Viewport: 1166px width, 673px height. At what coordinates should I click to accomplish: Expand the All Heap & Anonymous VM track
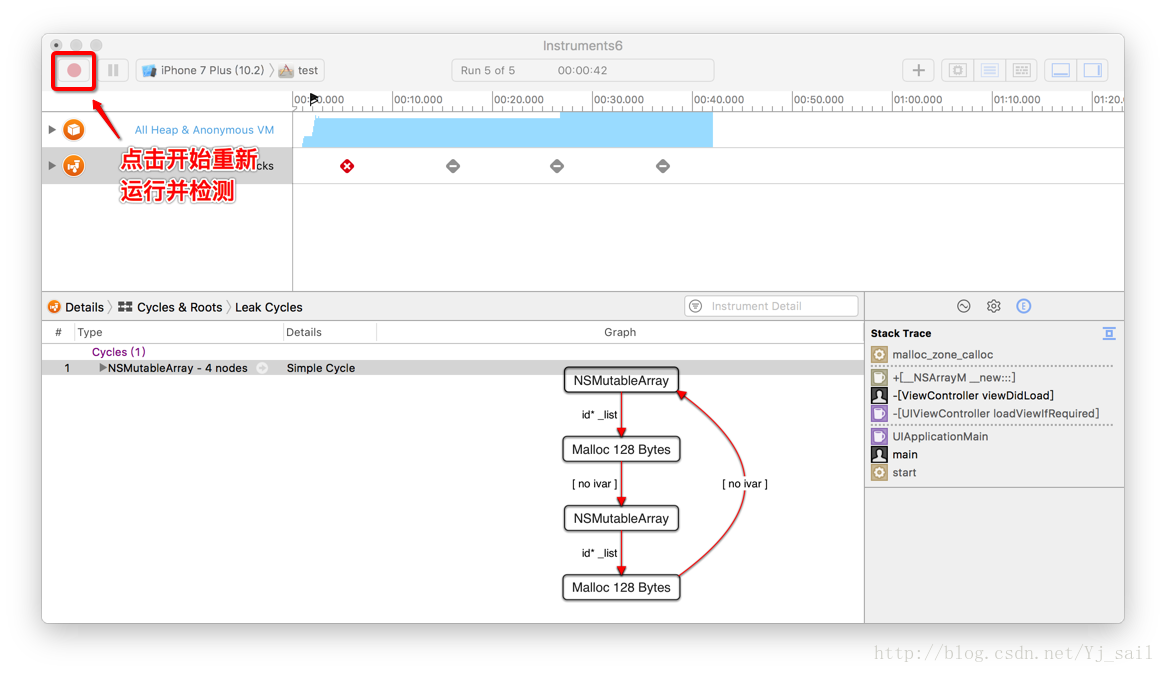[52, 130]
